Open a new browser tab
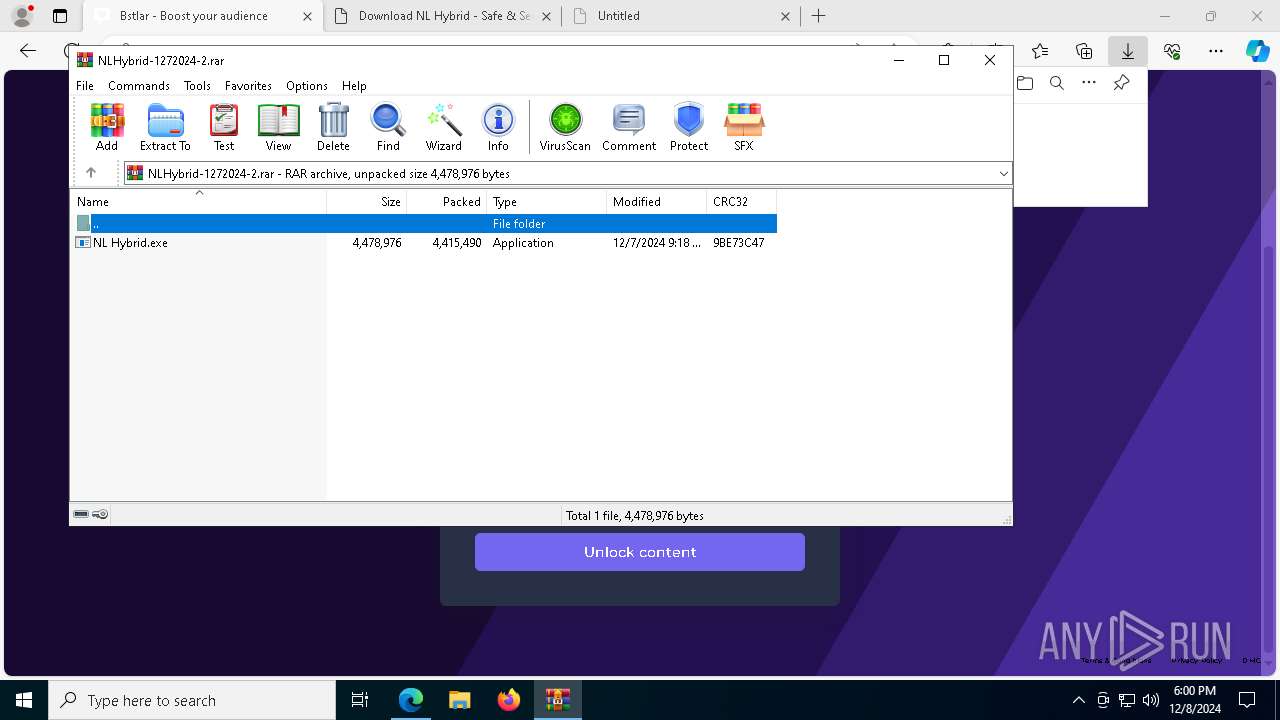This screenshot has height=720, width=1280. click(x=819, y=16)
